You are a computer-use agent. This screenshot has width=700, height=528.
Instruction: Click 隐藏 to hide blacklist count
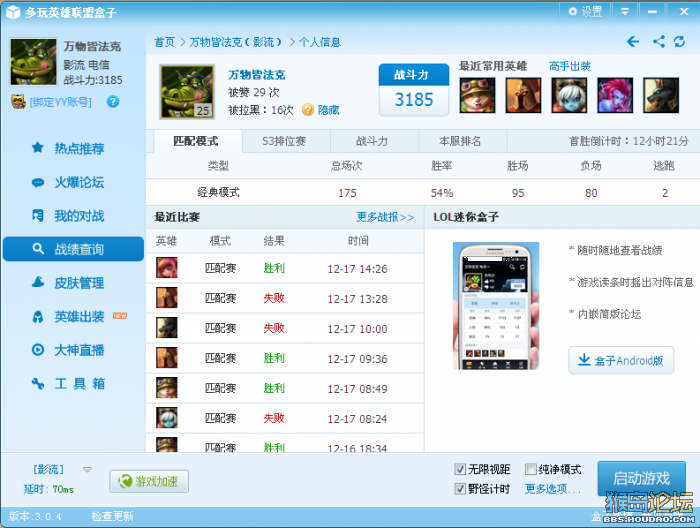[329, 110]
